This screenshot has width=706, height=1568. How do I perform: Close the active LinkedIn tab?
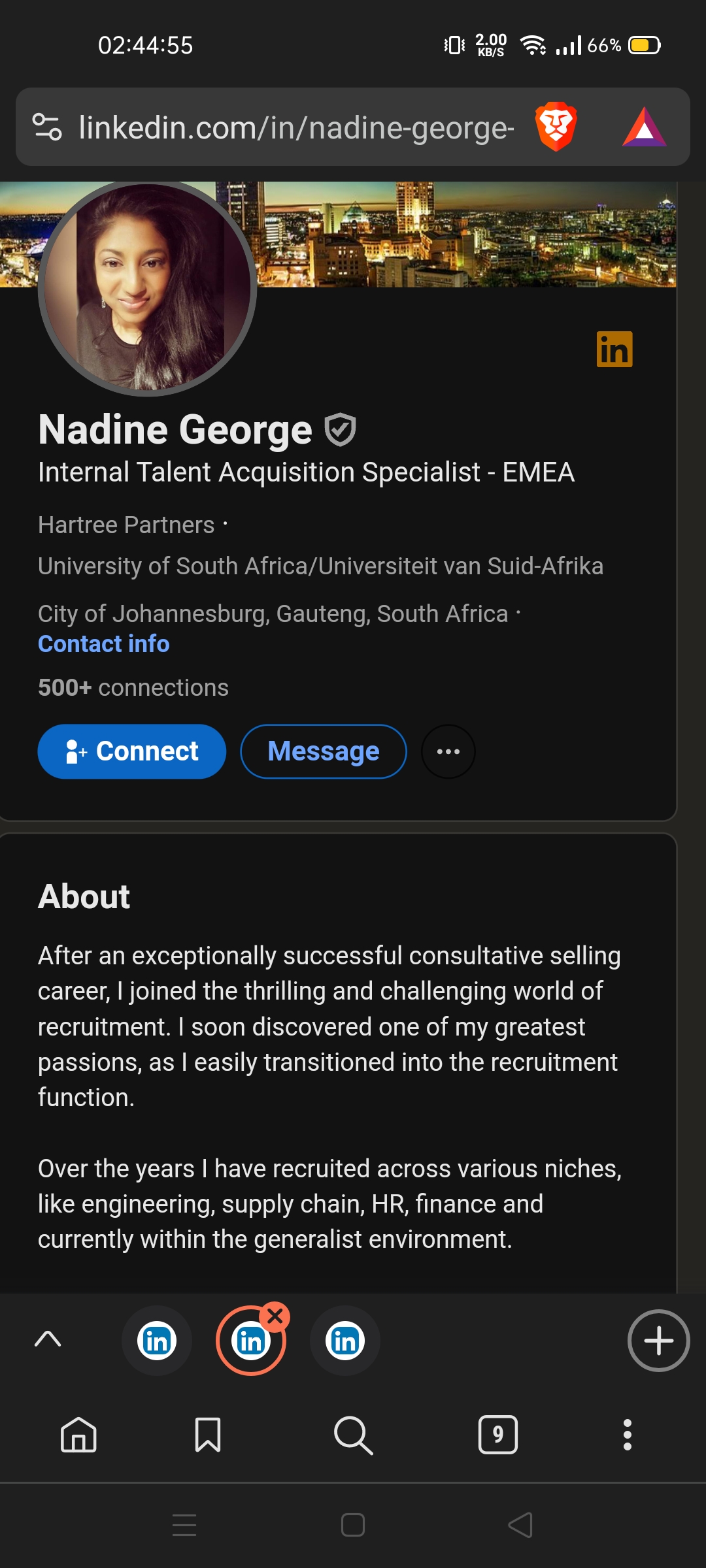[275, 1317]
